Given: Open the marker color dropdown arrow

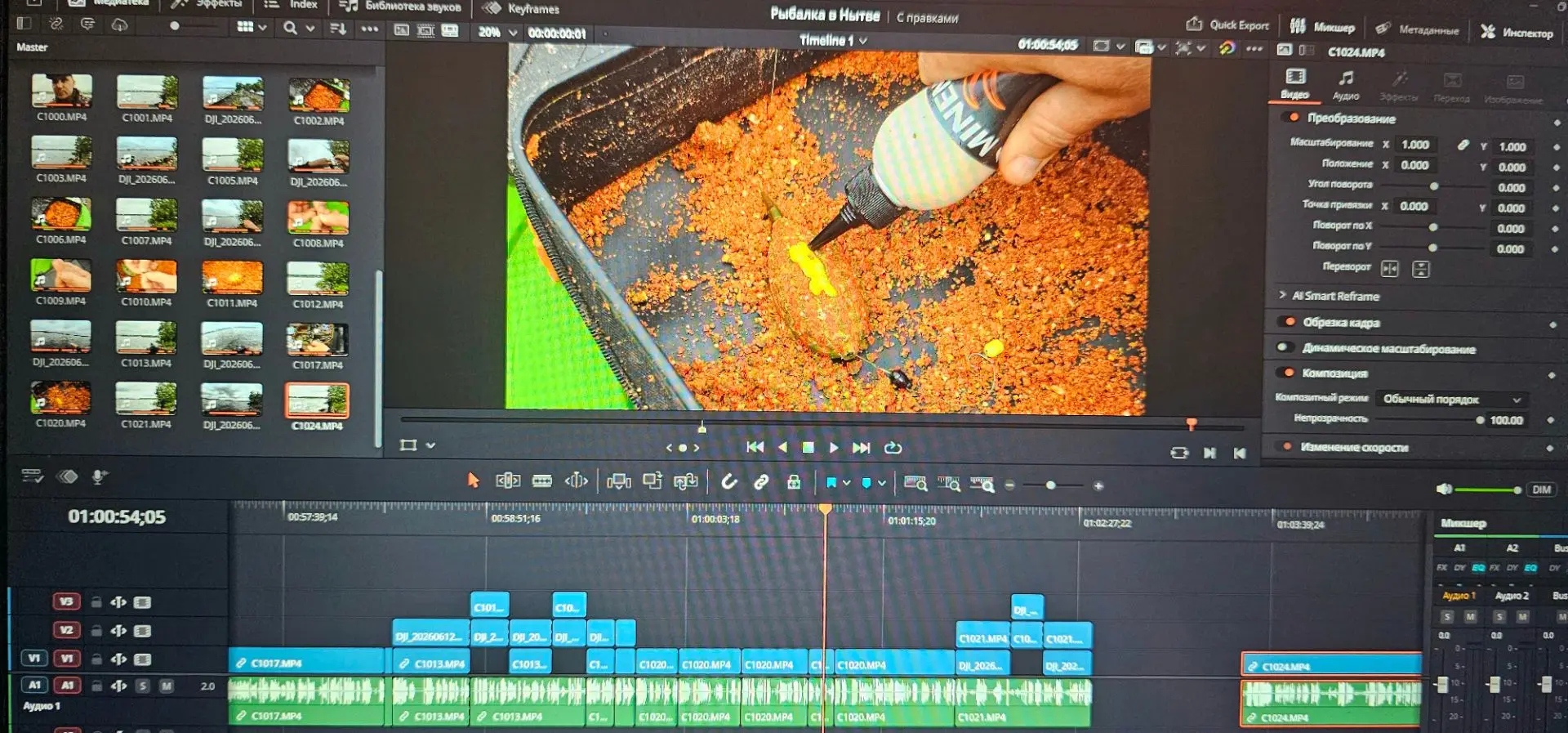Looking at the screenshot, I should tap(882, 484).
